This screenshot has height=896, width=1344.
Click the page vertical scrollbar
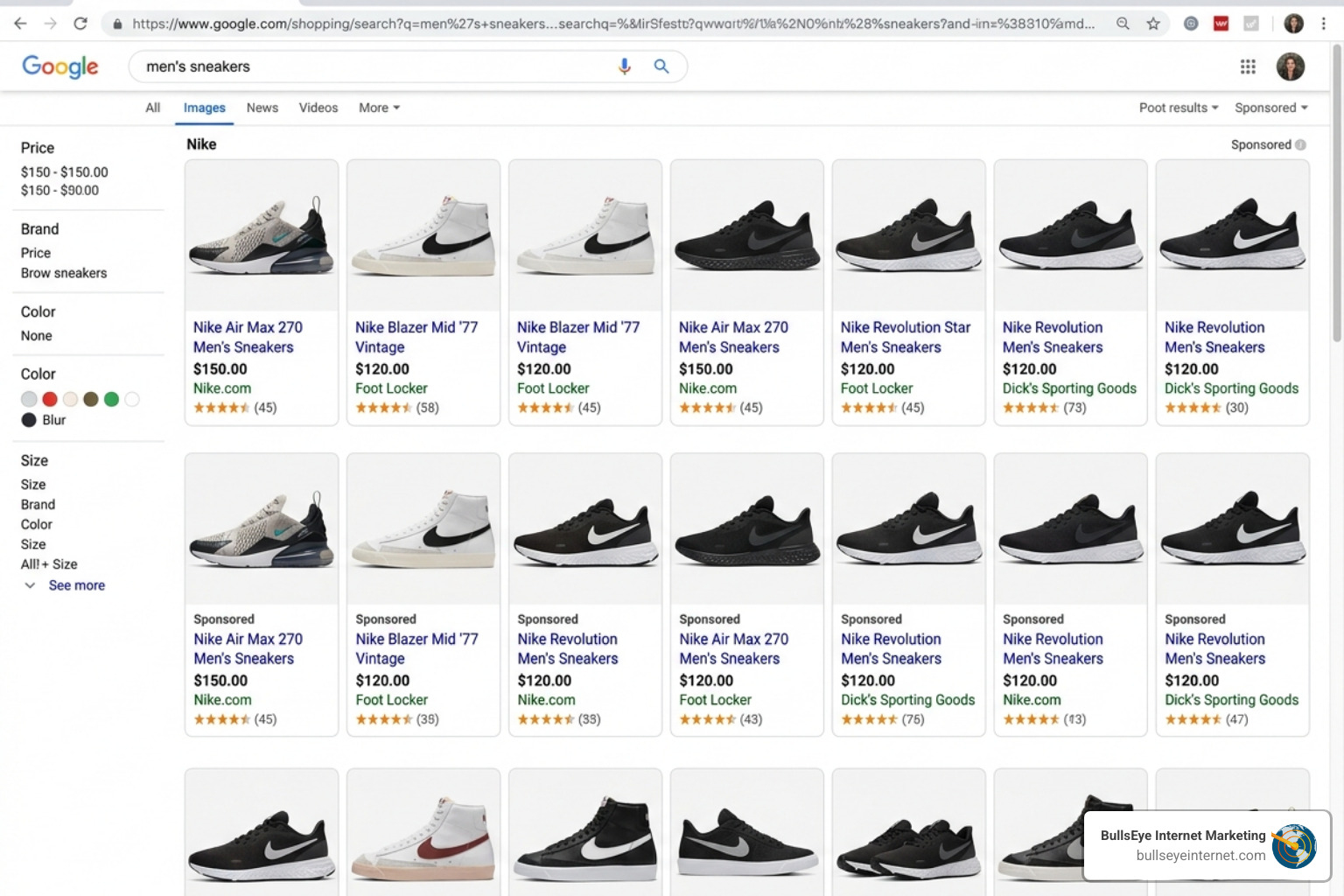point(1337,192)
